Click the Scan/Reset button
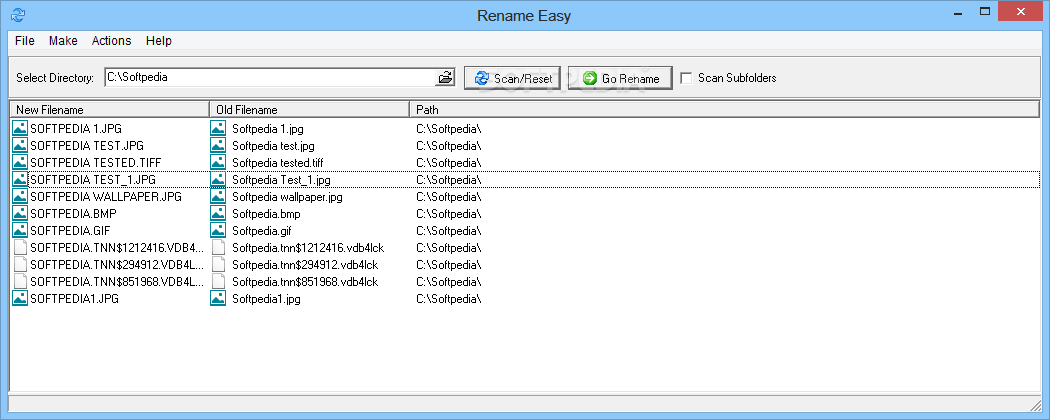The width and height of the screenshot is (1050, 420). 513,78
